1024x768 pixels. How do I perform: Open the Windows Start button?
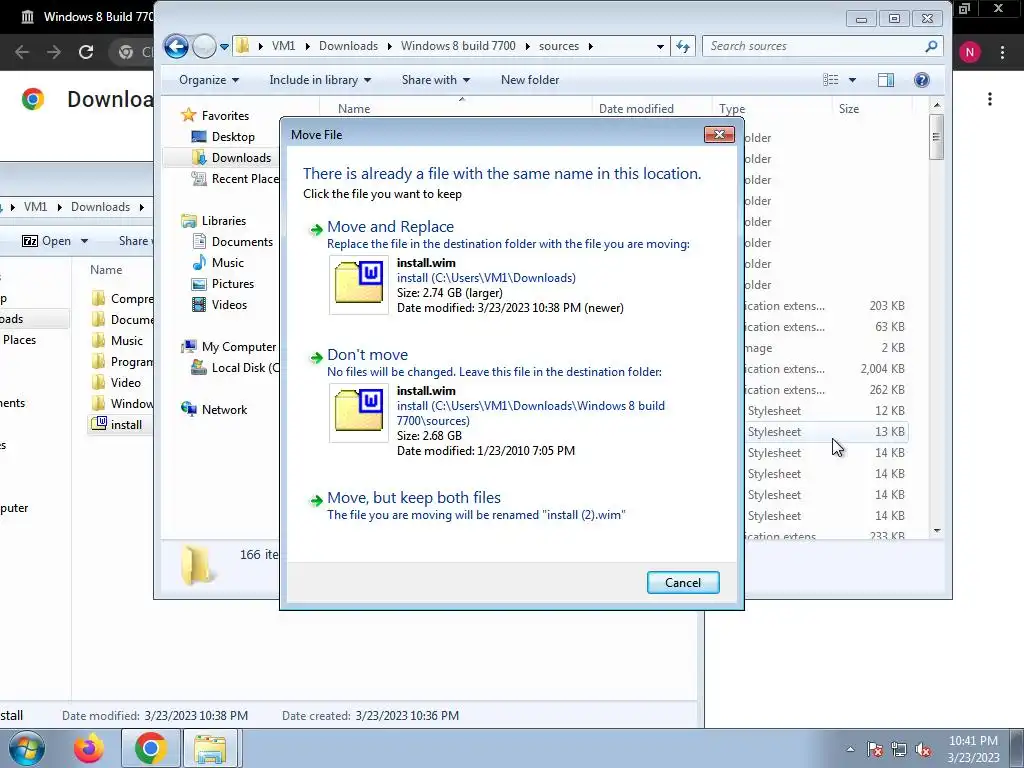pos(27,748)
